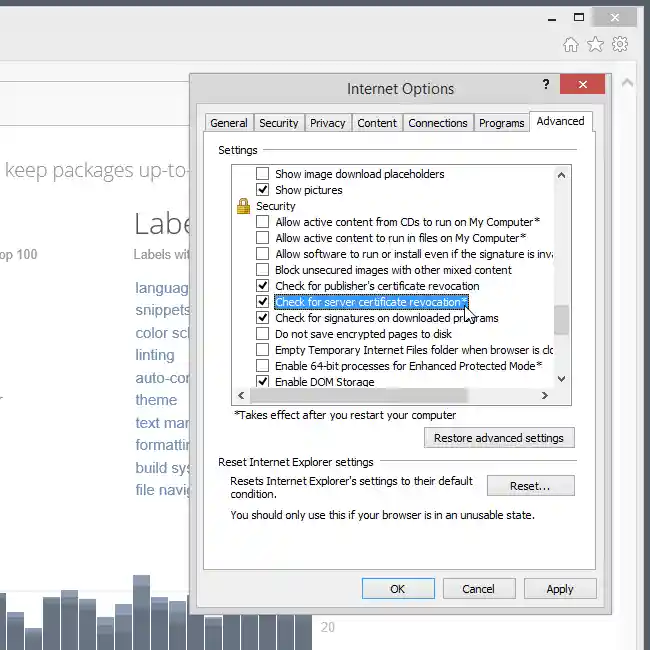Image resolution: width=650 pixels, height=650 pixels.
Task: Open the file navigation label link
Action: pos(162,490)
